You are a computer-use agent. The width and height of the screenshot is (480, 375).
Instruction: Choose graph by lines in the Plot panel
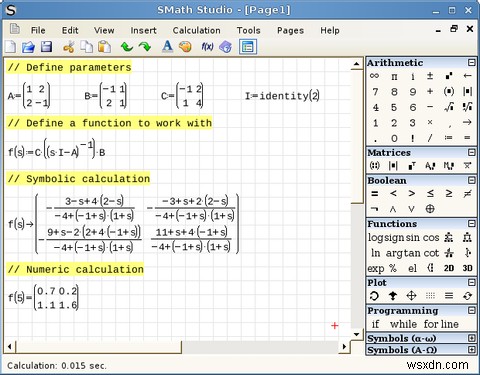point(449,296)
